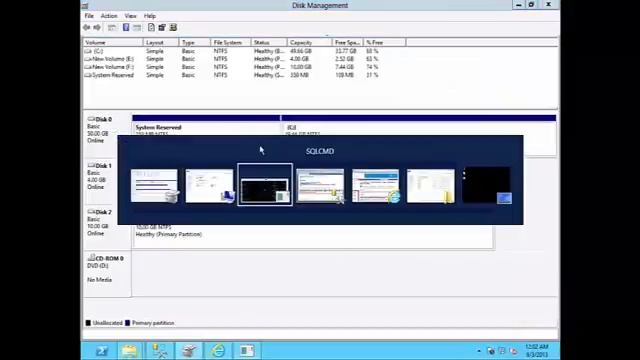Click the Primary partition blue legend swatch
This screenshot has width=640, height=360.
coord(127,323)
